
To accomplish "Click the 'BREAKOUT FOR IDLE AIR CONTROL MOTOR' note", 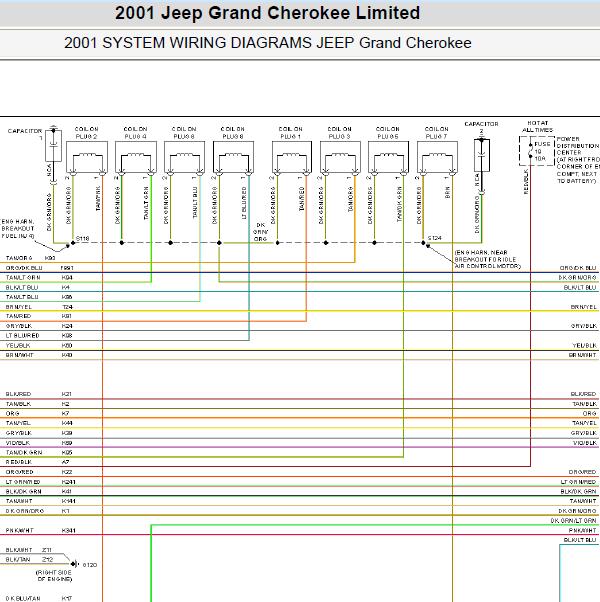I will (488, 259).
